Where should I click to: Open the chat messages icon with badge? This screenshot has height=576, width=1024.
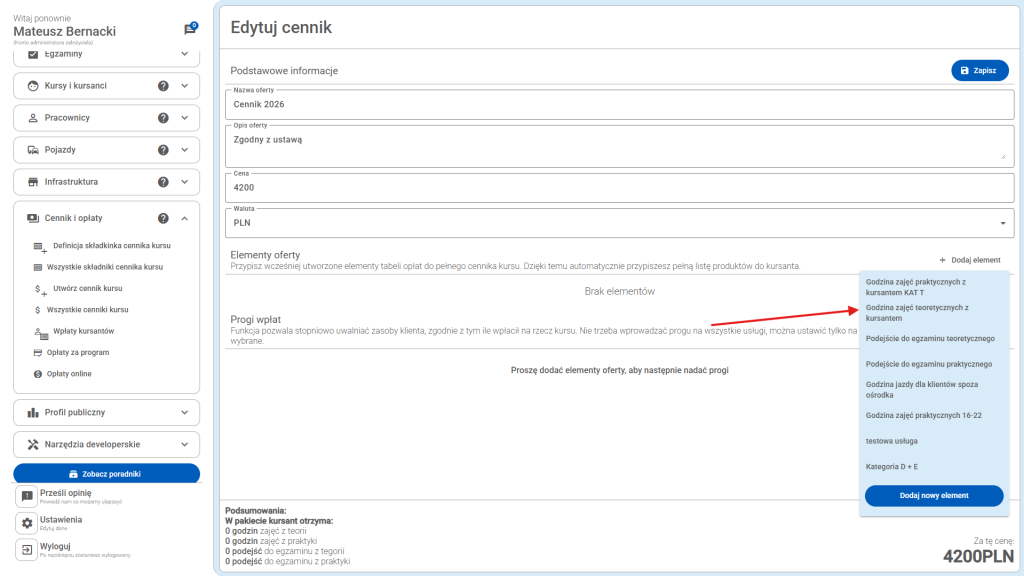click(x=190, y=29)
